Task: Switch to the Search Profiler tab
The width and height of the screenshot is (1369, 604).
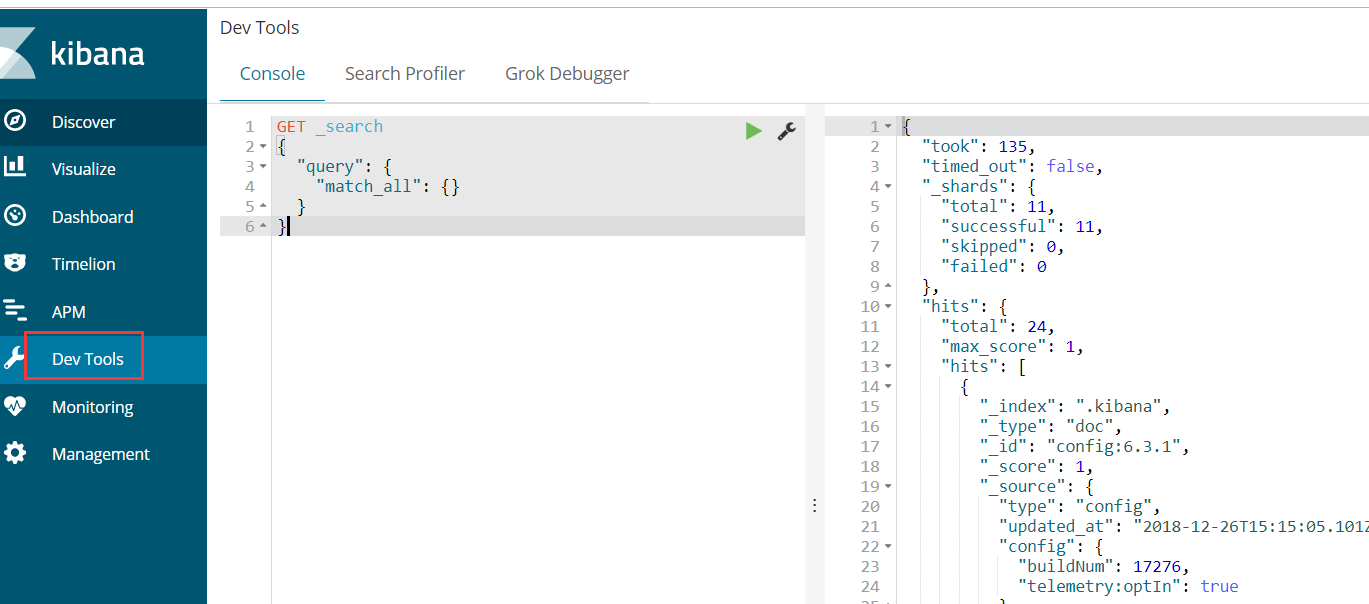Action: click(x=405, y=74)
